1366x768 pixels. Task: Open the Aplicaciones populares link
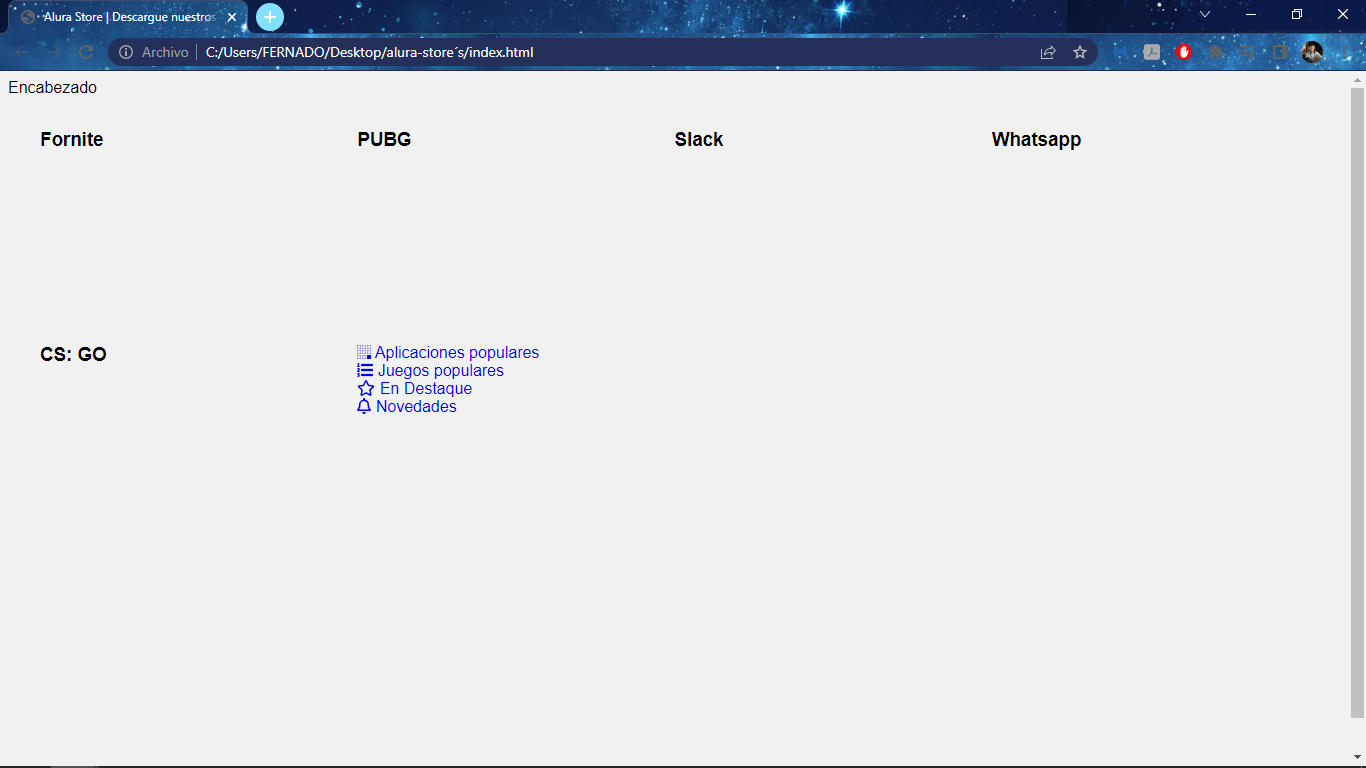tap(456, 352)
